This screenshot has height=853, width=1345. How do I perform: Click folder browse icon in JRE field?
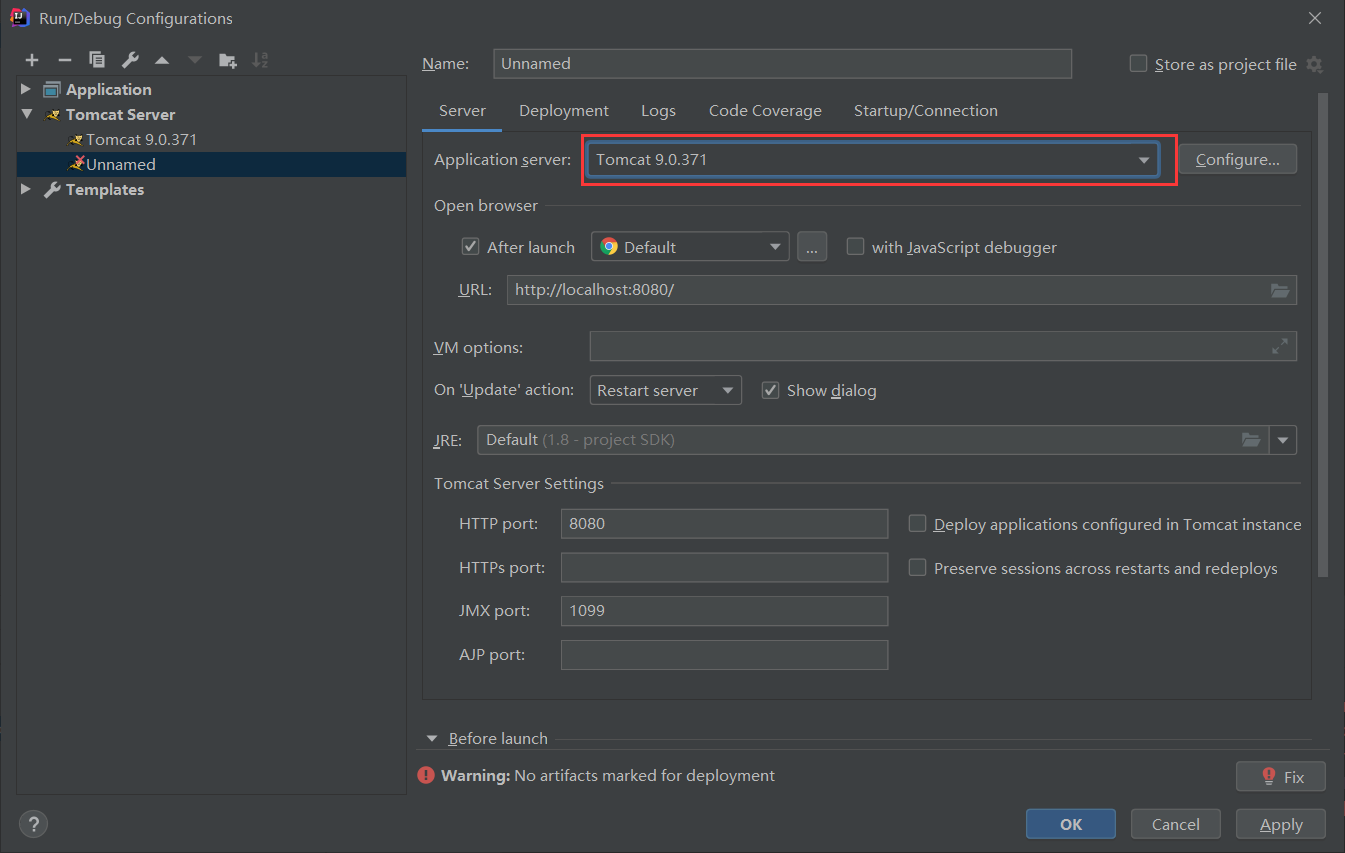[x=1251, y=439]
